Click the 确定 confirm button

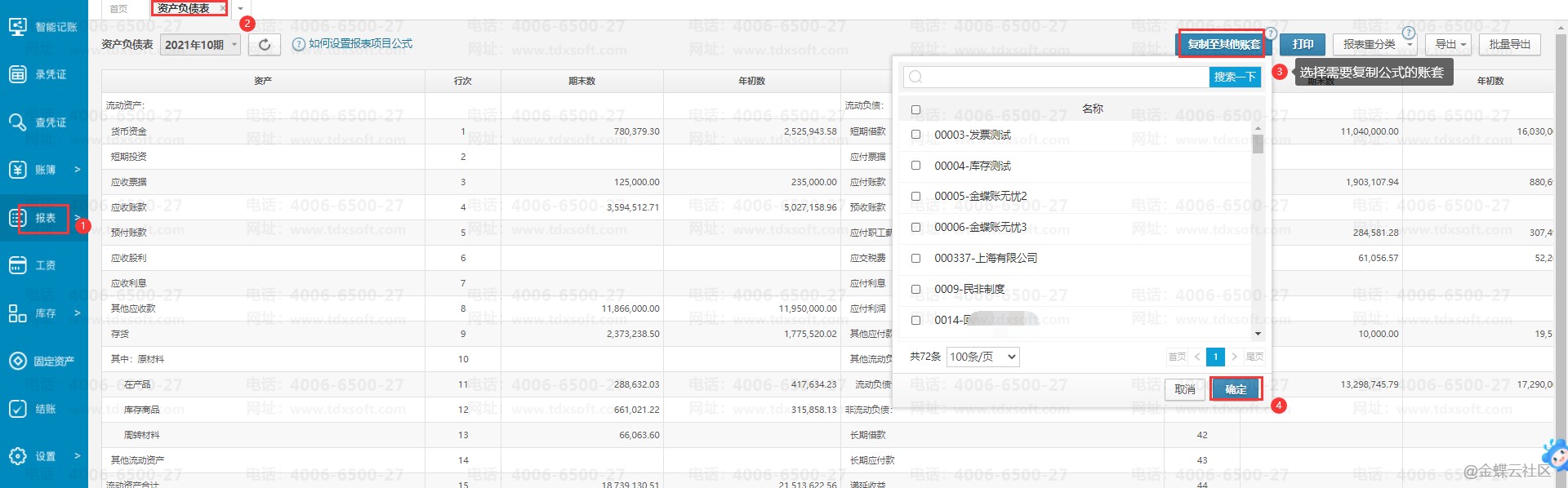[1236, 389]
